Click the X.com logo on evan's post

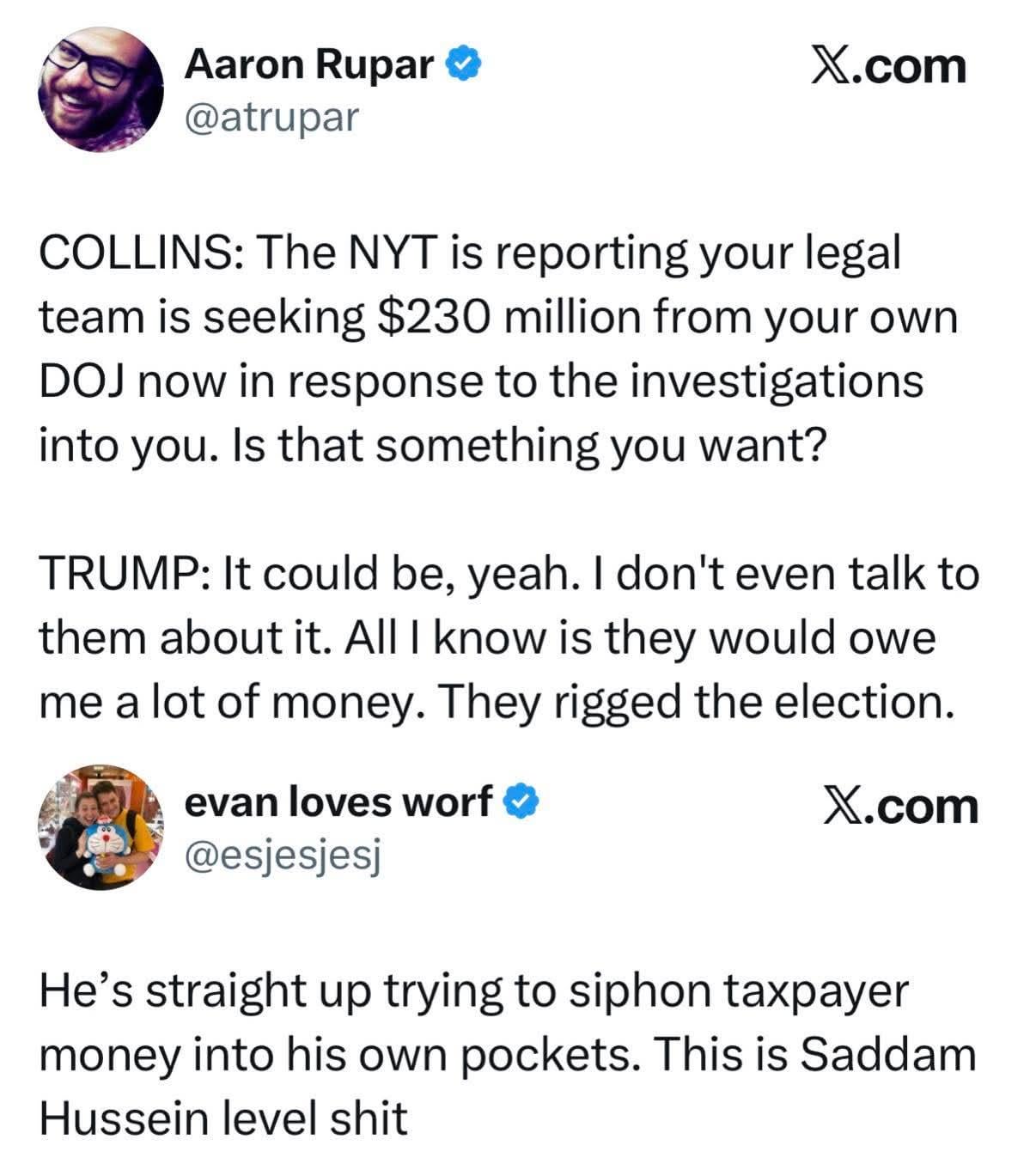(x=901, y=807)
